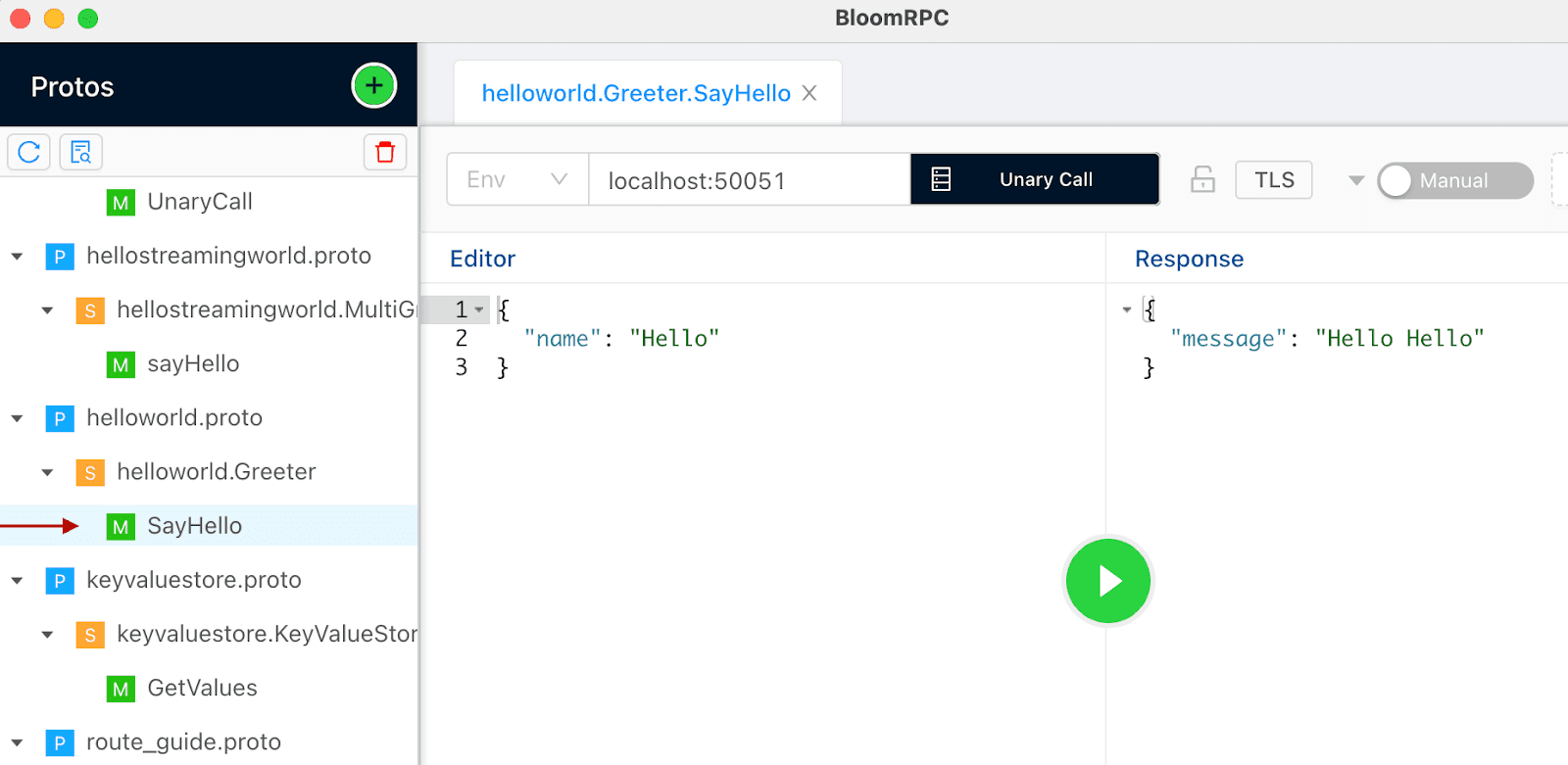This screenshot has width=1568, height=765.
Task: Click the "Hello" value in the editor
Action: click(x=674, y=339)
